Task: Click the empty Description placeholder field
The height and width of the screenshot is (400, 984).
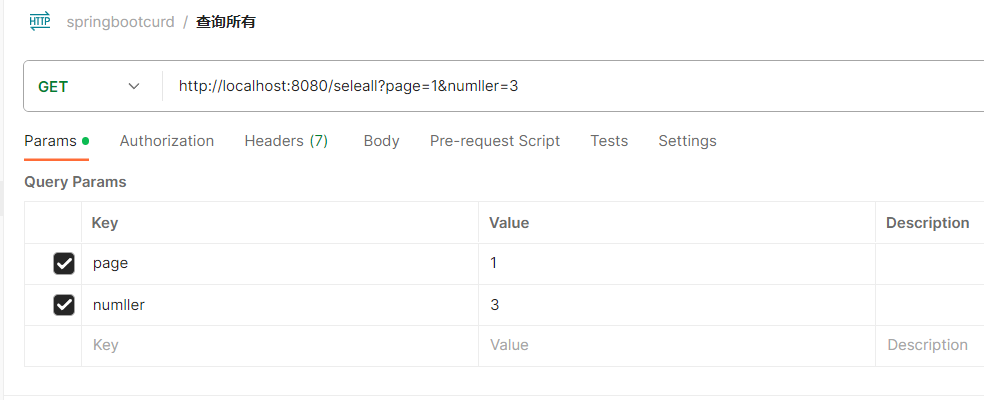Action: 930,345
